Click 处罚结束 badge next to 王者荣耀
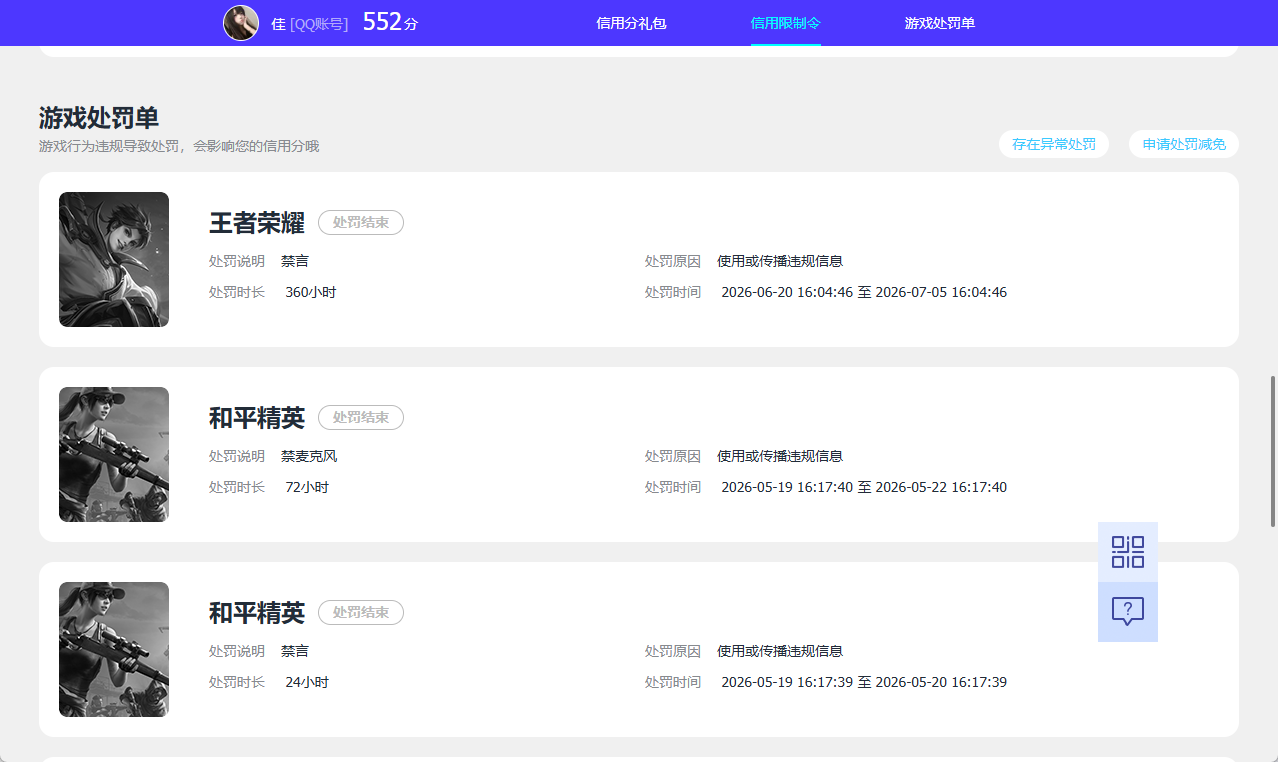Viewport: 1278px width, 762px height. [361, 222]
